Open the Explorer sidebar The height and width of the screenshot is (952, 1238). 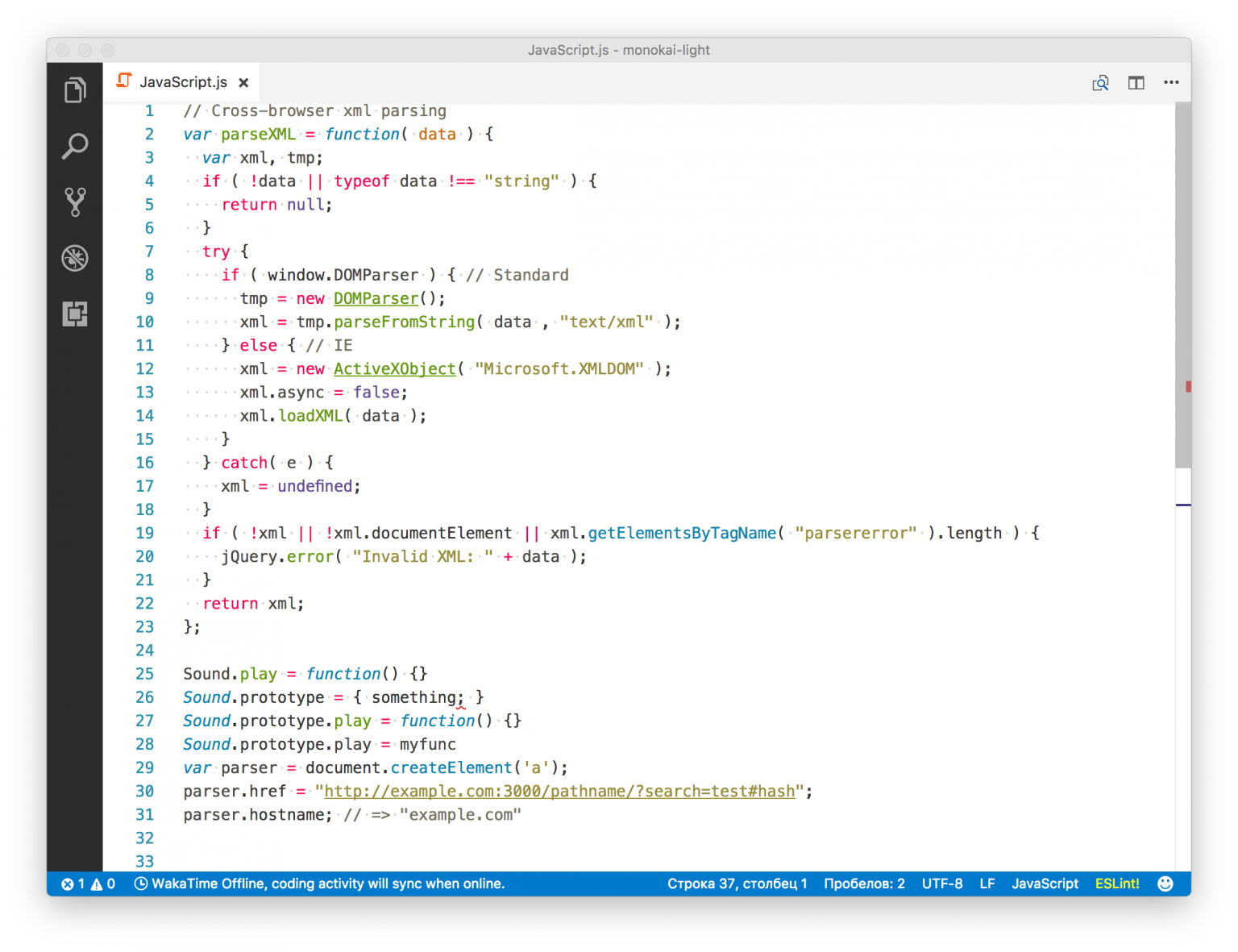[74, 89]
